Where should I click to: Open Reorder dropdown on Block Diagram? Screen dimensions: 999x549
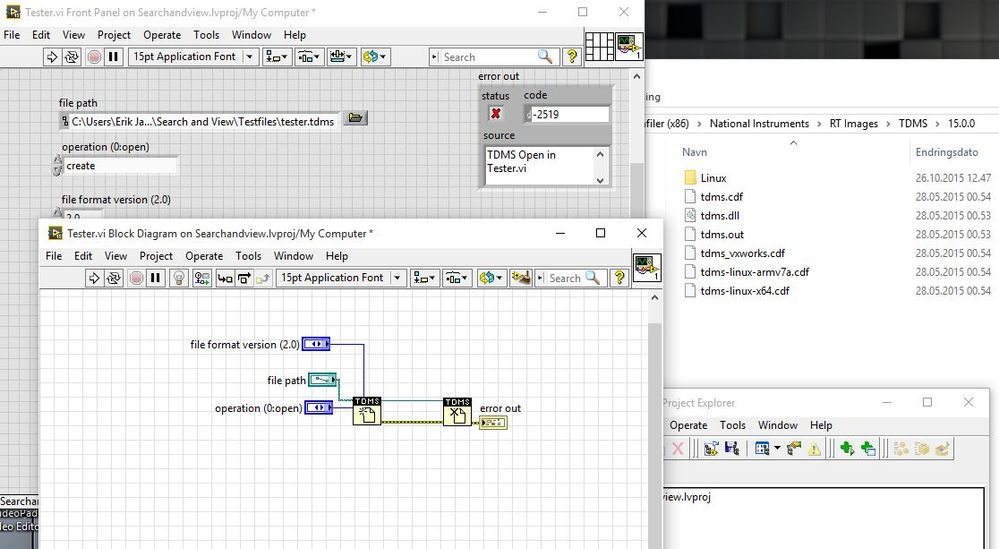click(x=491, y=278)
